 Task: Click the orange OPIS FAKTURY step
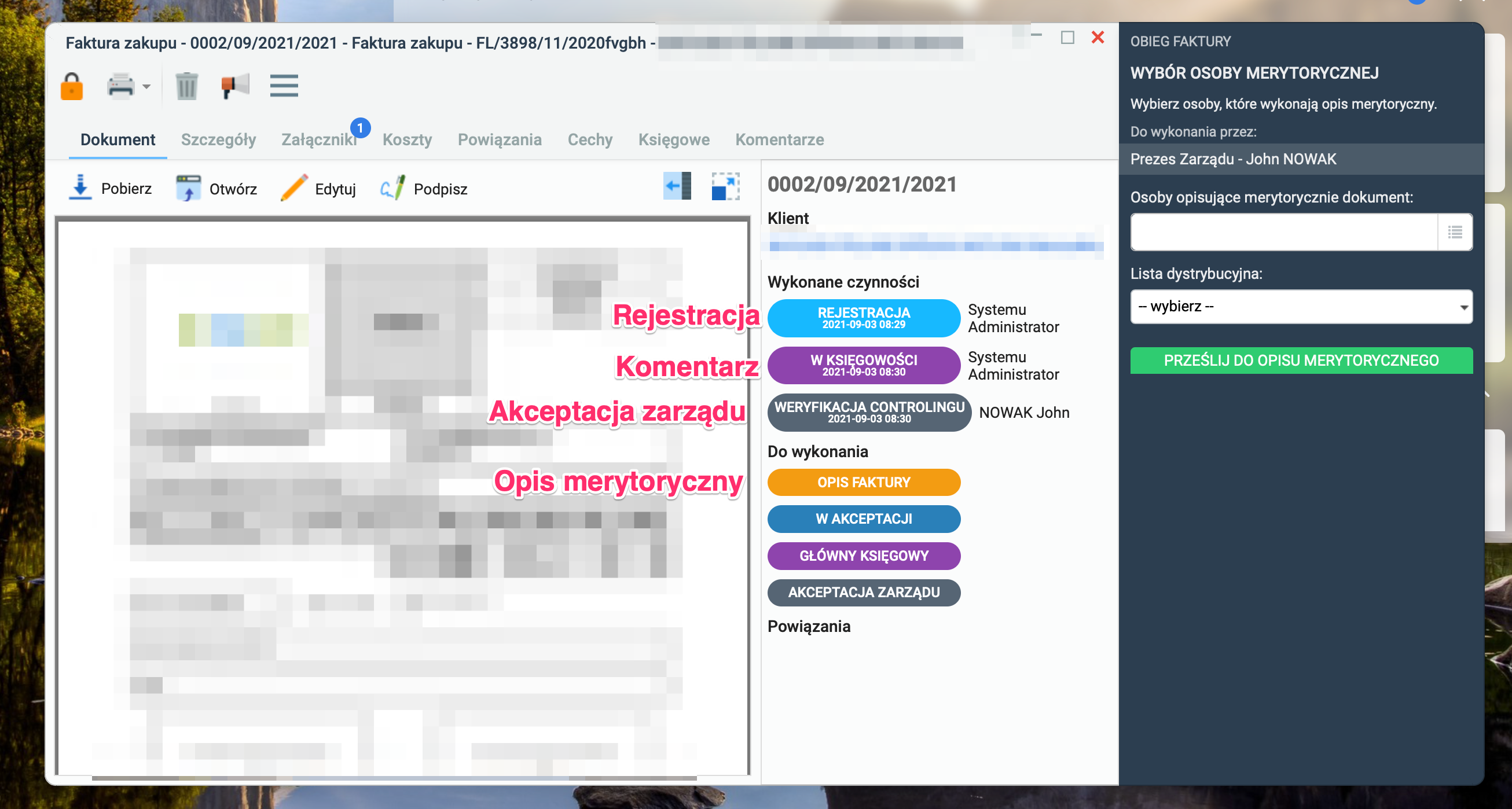click(x=864, y=482)
